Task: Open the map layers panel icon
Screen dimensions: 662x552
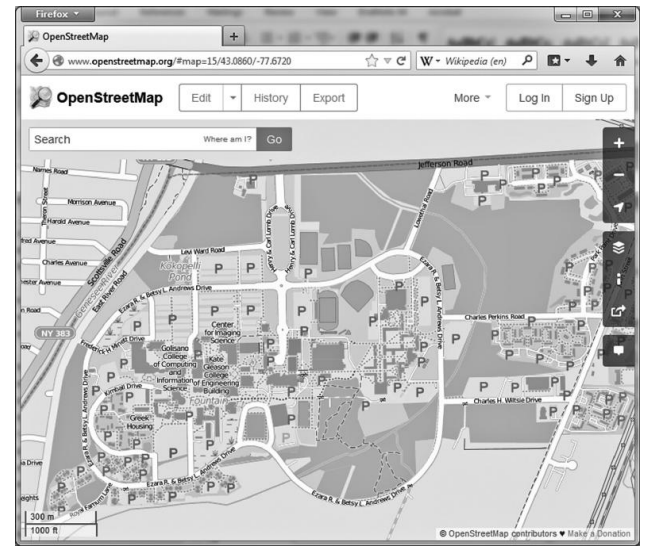Action: click(618, 246)
